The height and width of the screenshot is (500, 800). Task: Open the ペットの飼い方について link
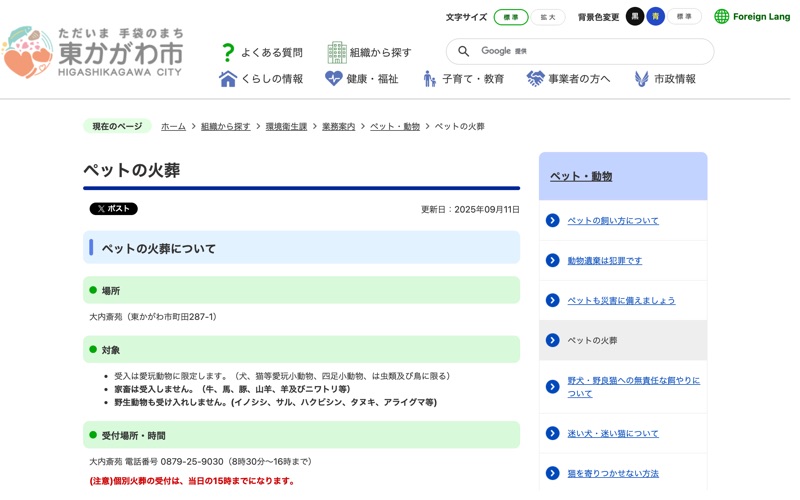coord(613,220)
